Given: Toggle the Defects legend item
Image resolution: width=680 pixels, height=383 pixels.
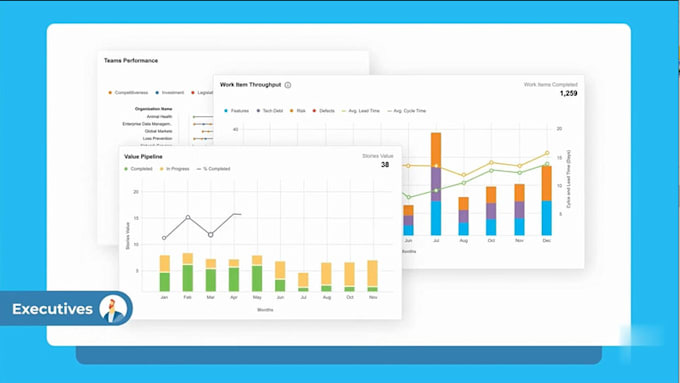Looking at the screenshot, I should click(324, 111).
